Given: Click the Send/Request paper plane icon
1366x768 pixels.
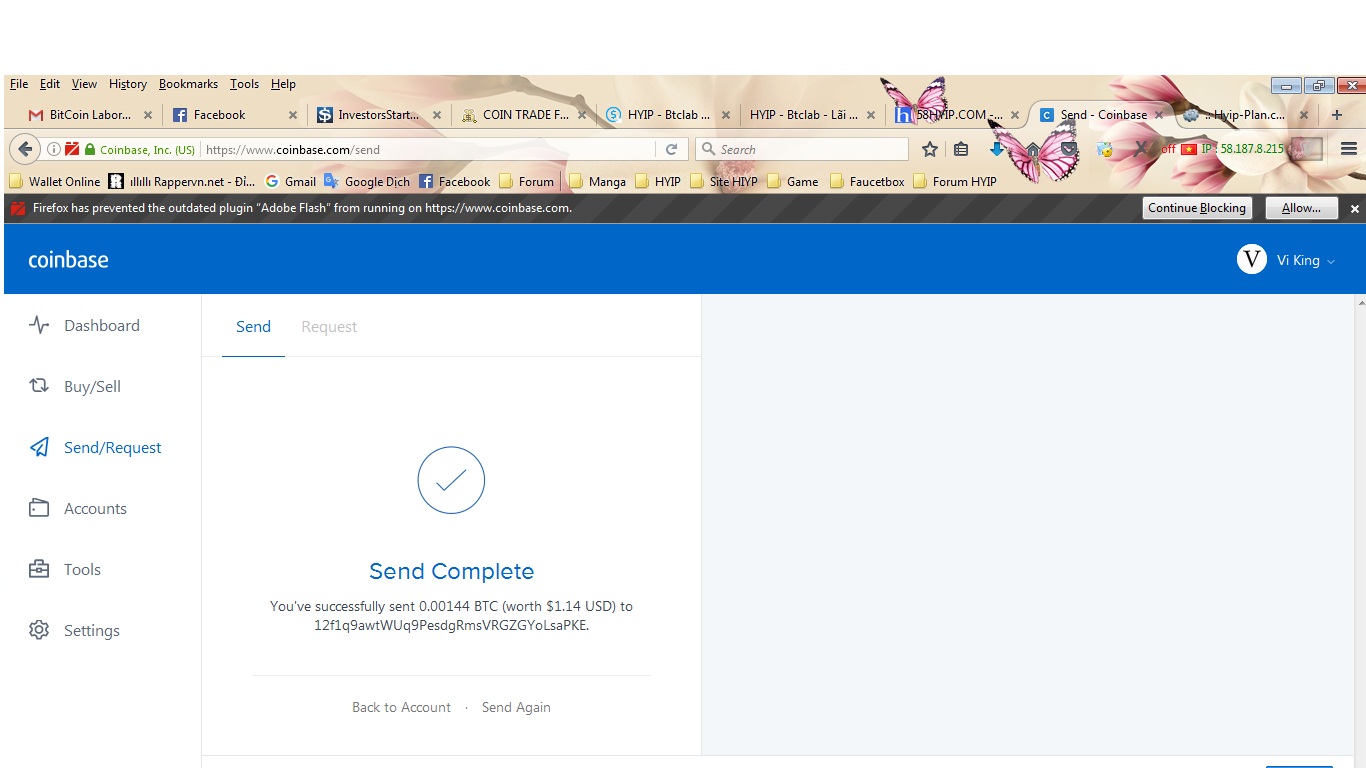Looking at the screenshot, I should (x=39, y=447).
